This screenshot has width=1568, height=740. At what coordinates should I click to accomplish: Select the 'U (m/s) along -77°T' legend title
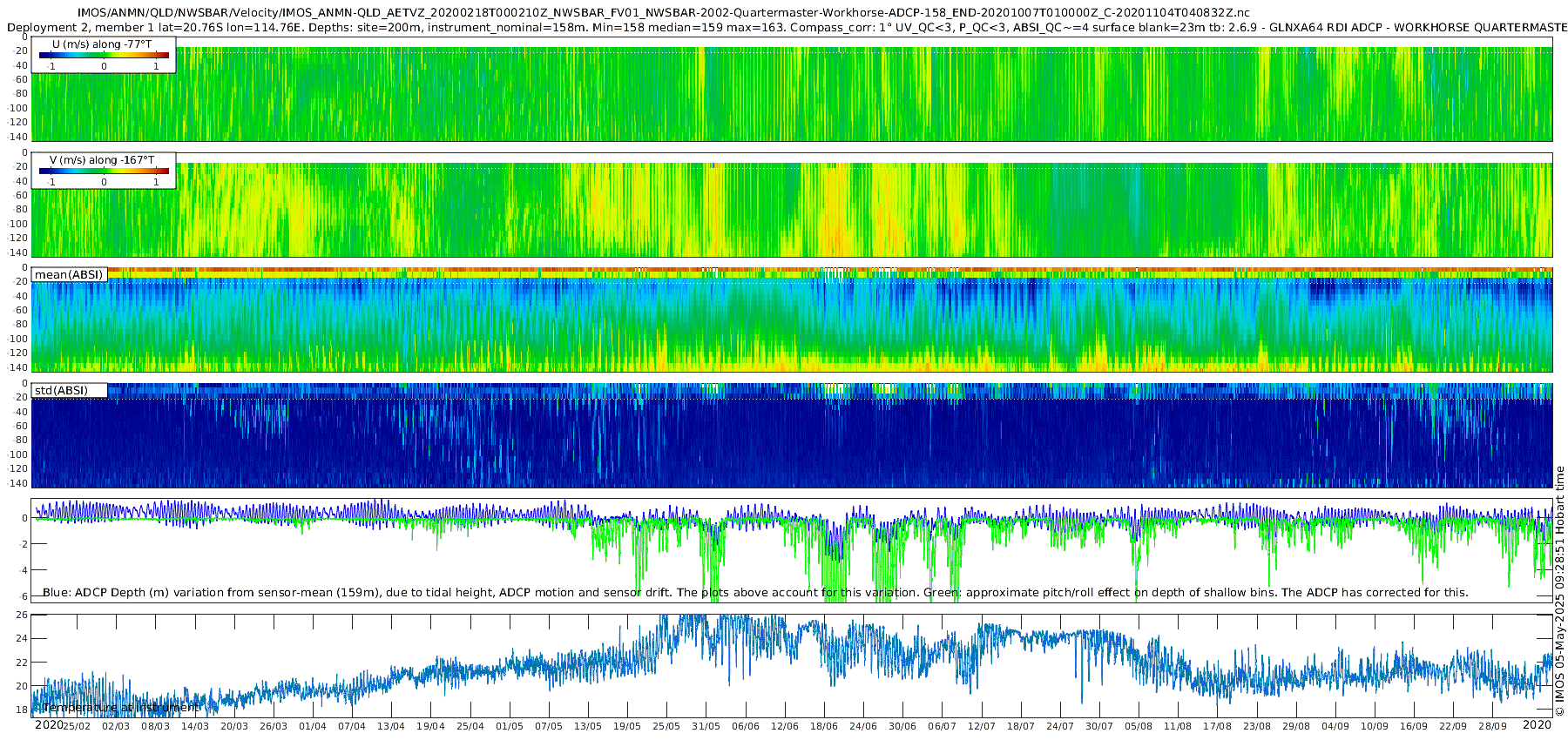pos(102,44)
